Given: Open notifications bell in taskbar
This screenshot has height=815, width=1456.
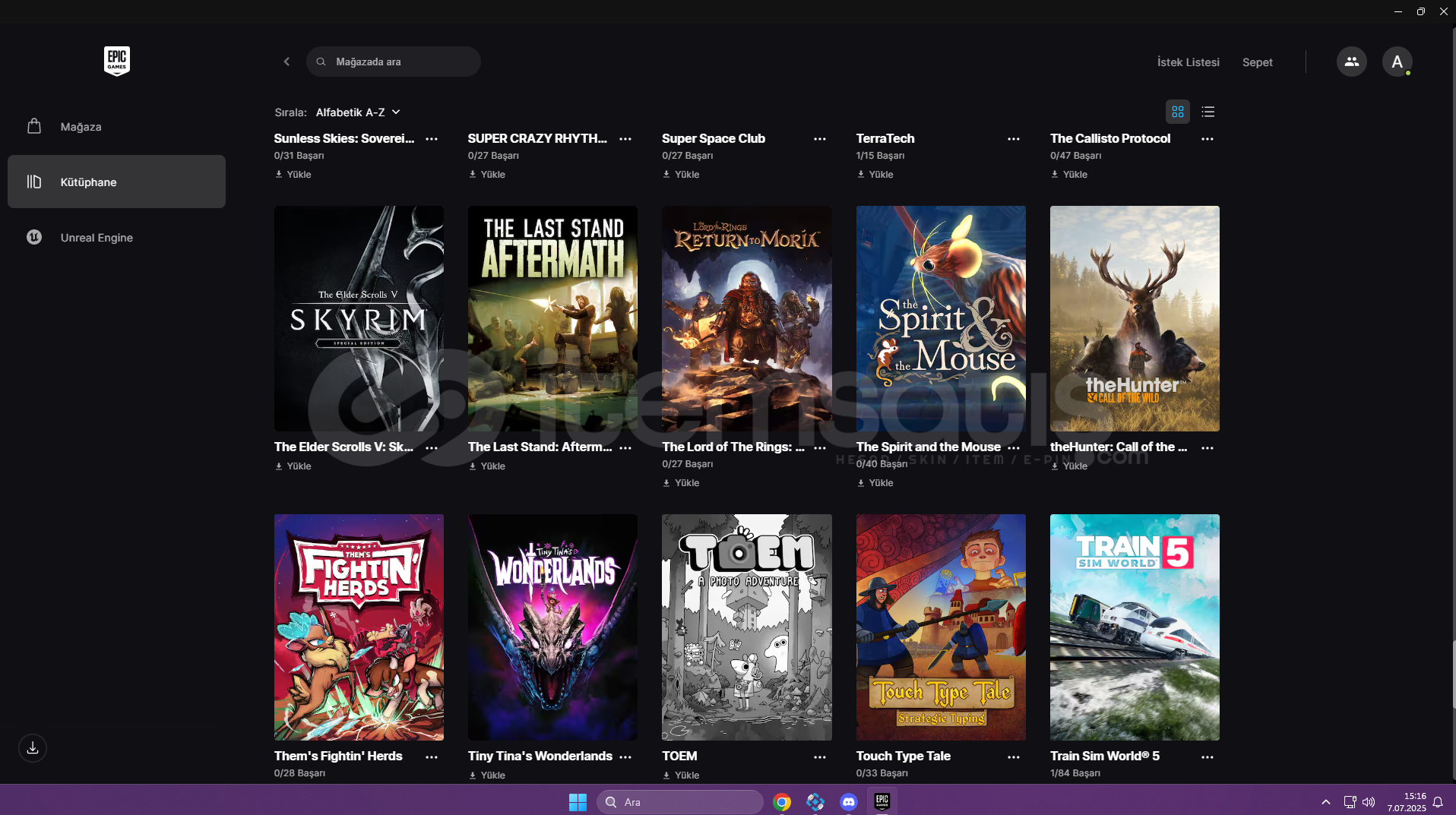Looking at the screenshot, I should coord(1438,802).
